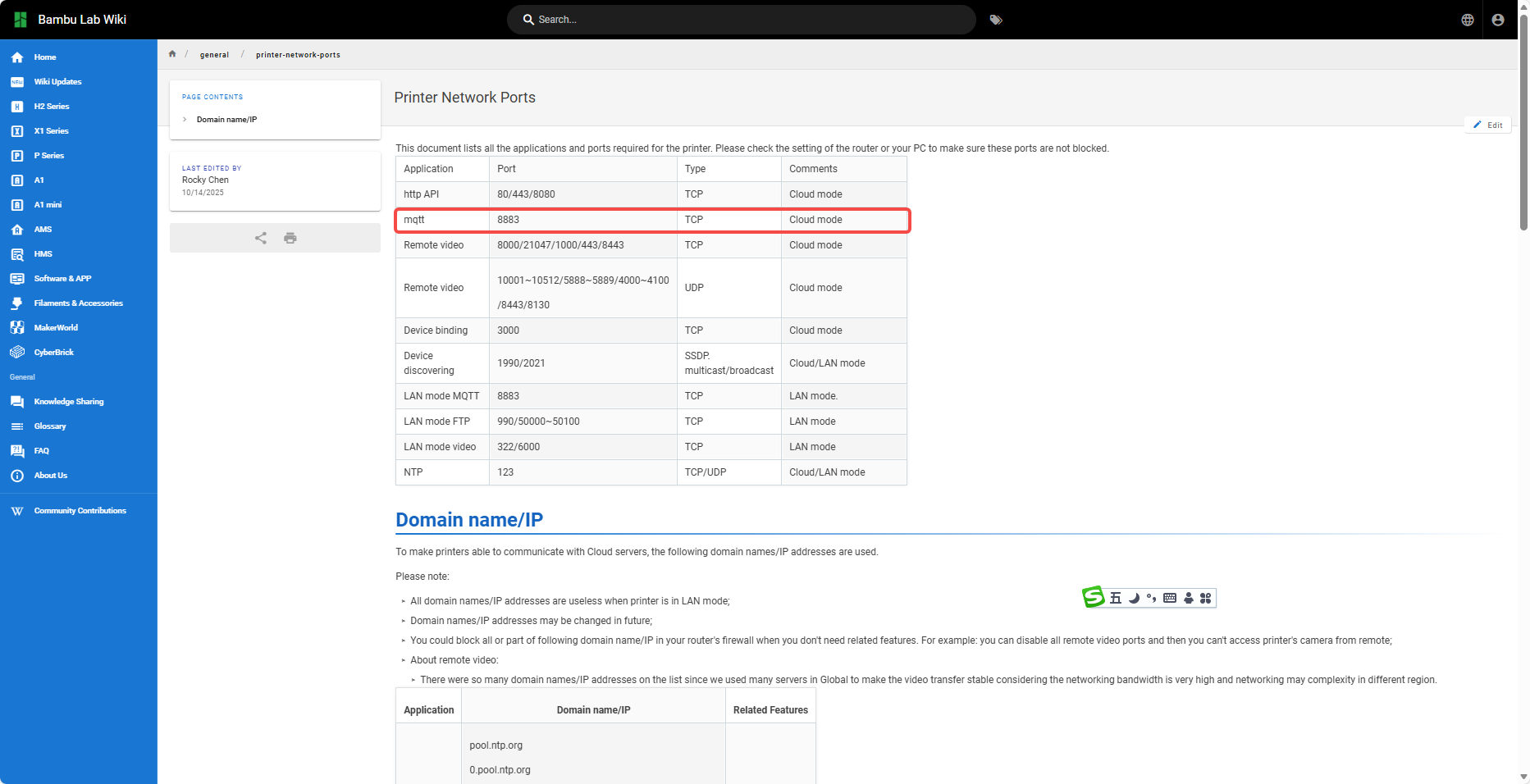Click the Knowledge Sharing link text
Viewport: 1530px width, 784px height.
69,402
